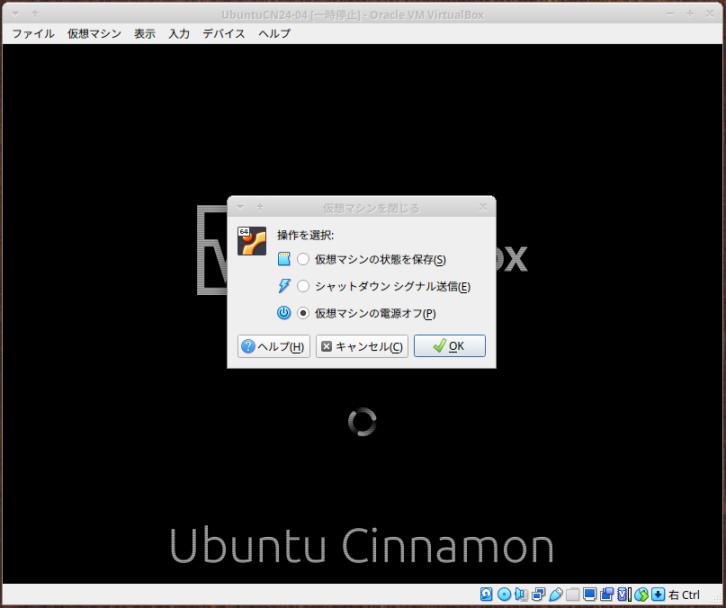Image resolution: width=726 pixels, height=608 pixels.
Task: Click the hard disk activity status icon
Action: (486, 594)
